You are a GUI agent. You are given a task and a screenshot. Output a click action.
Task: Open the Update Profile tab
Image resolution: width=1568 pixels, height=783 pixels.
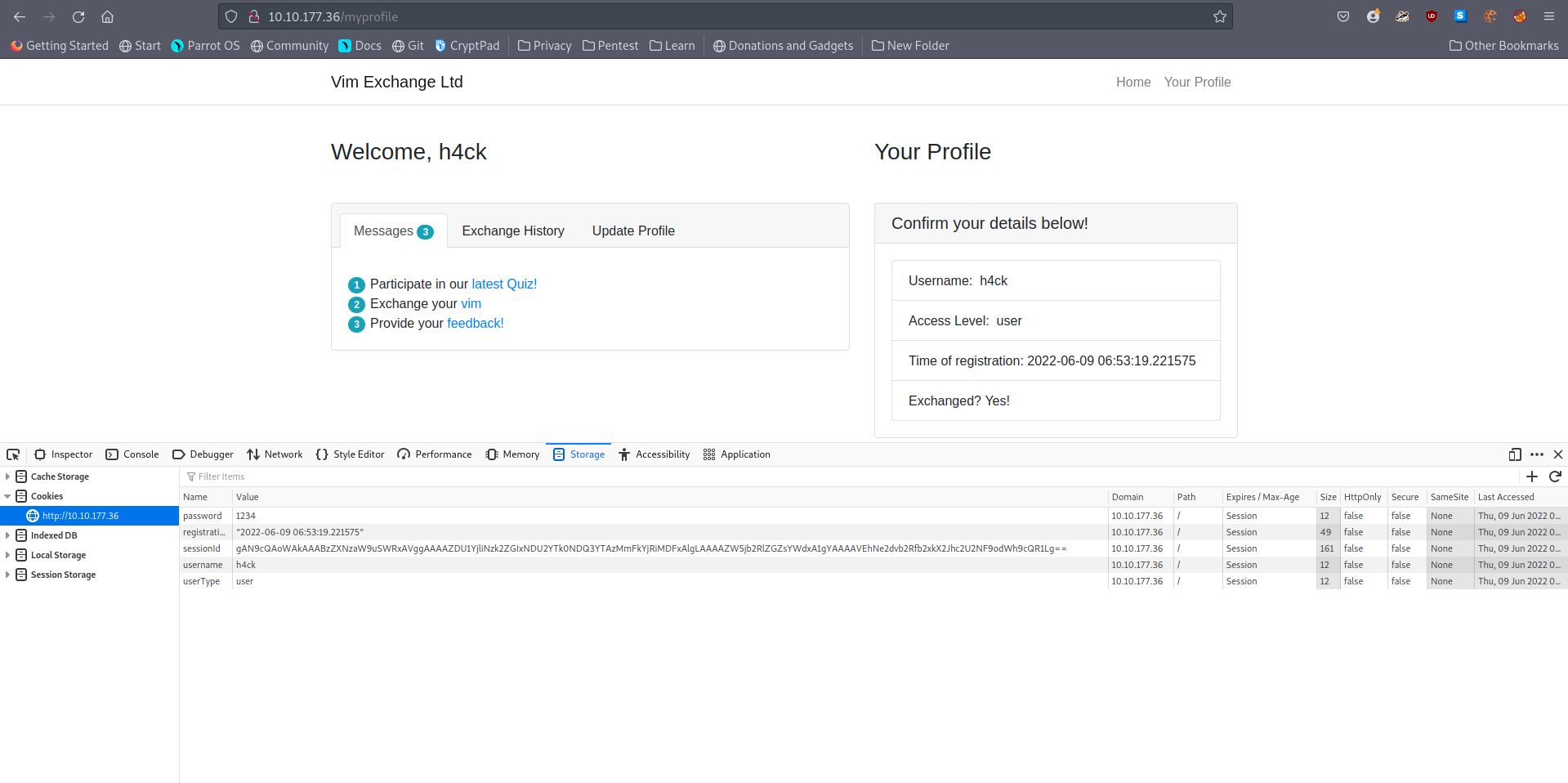(633, 231)
